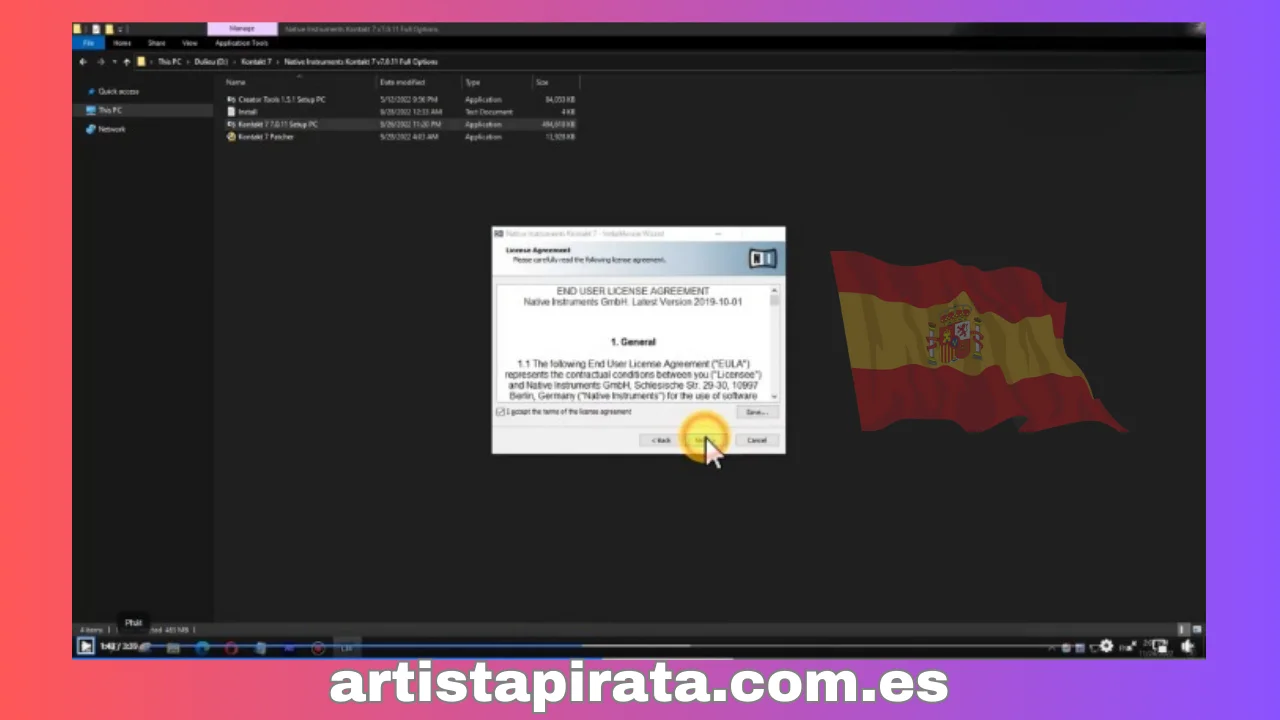
Task: Save the license agreement text
Action: pyautogui.click(x=757, y=412)
